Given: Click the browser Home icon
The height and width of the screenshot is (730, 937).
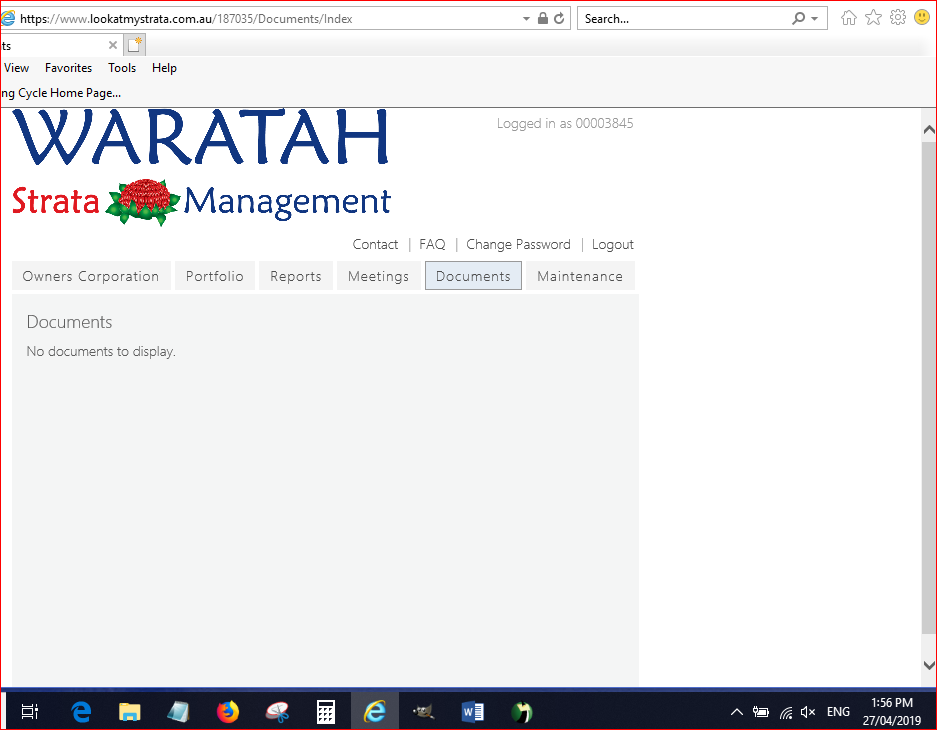Looking at the screenshot, I should pyautogui.click(x=849, y=18).
